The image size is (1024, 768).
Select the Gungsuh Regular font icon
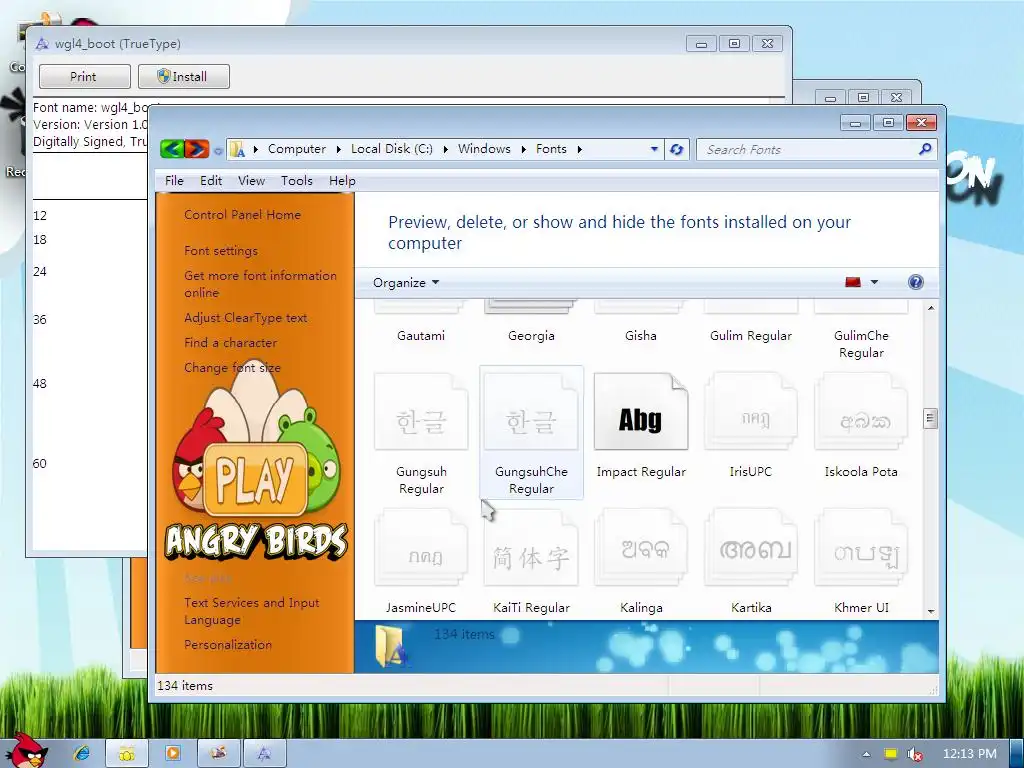pyautogui.click(x=421, y=413)
